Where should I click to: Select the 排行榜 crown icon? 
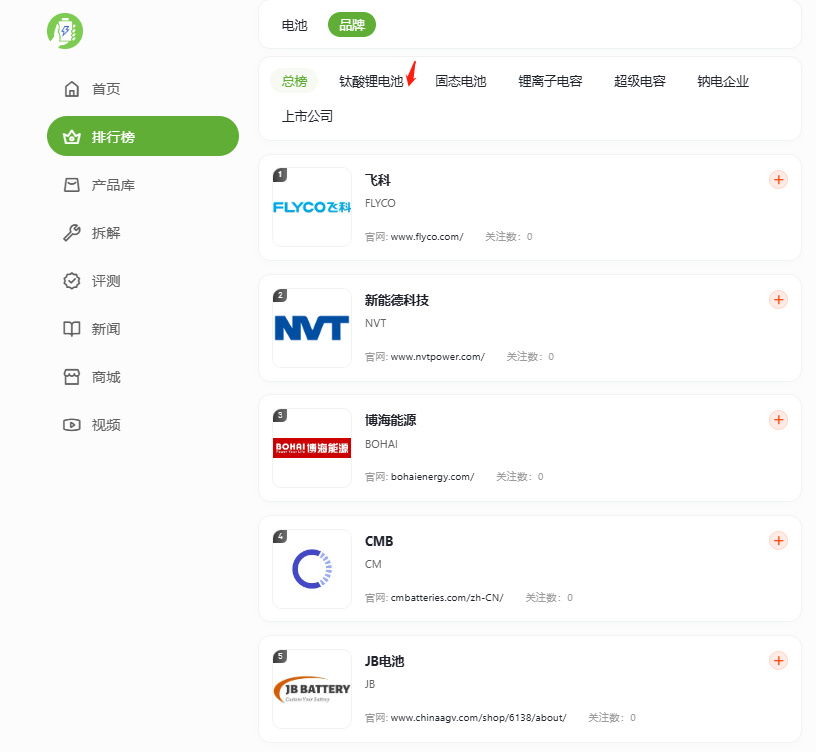(72, 137)
